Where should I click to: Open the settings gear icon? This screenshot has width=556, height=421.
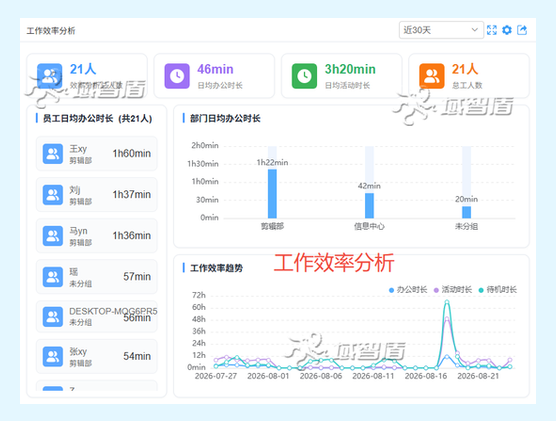(507, 30)
